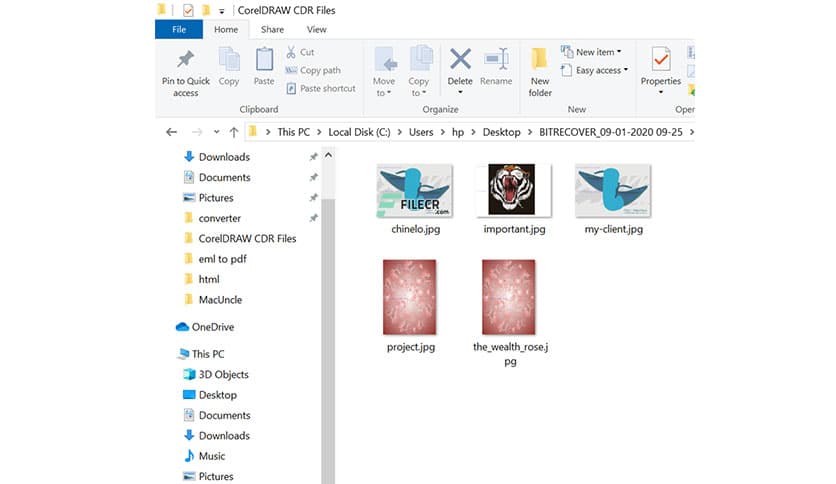Open Downloads under This PC
836x484 pixels.
(x=217, y=435)
